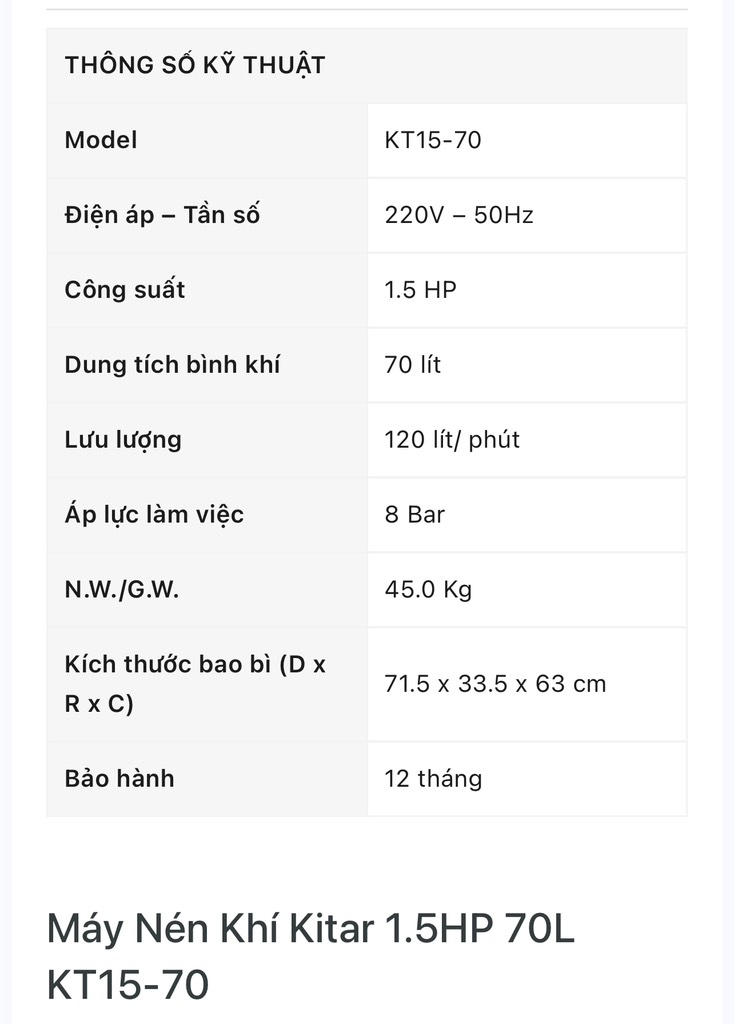This screenshot has width=734, height=1024.
Task: Click the Model label cell
Action: 101,140
